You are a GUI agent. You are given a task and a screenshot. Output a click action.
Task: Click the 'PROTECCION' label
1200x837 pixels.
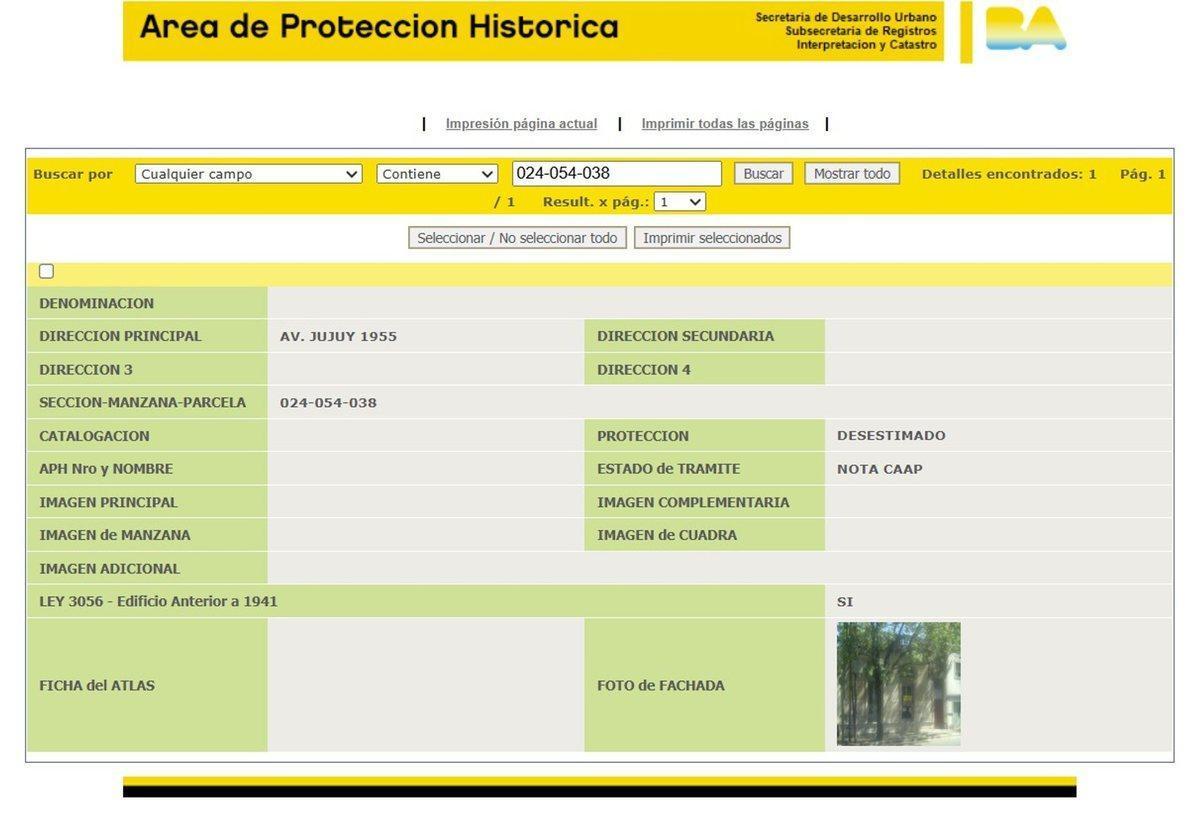click(x=643, y=436)
